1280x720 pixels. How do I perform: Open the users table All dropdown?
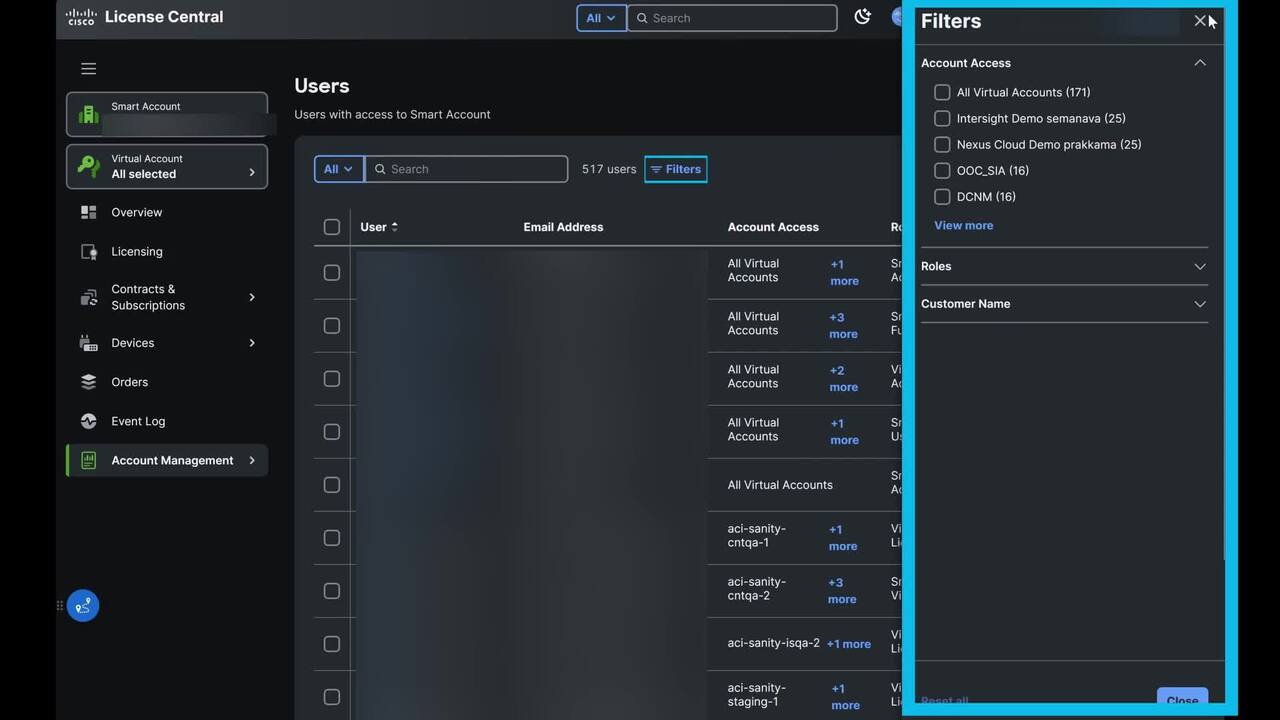(339, 169)
